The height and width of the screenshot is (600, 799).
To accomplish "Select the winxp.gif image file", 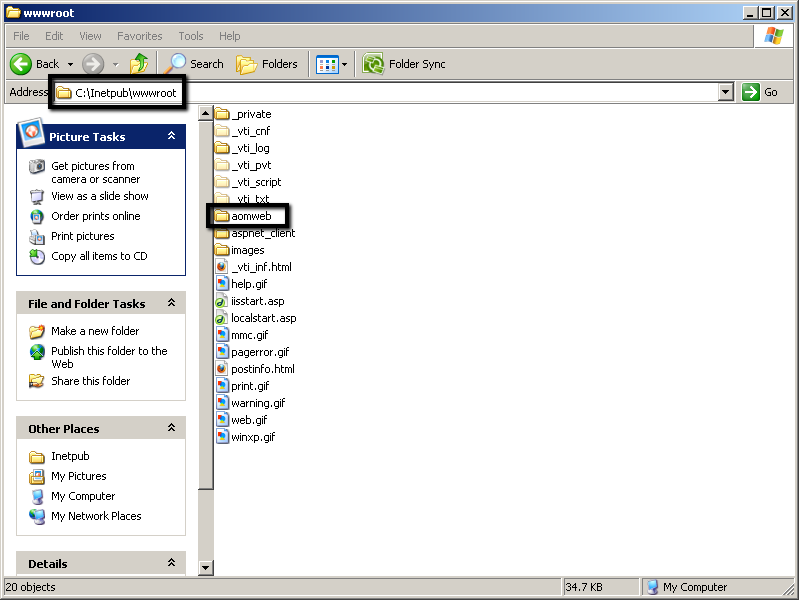I will [x=252, y=437].
